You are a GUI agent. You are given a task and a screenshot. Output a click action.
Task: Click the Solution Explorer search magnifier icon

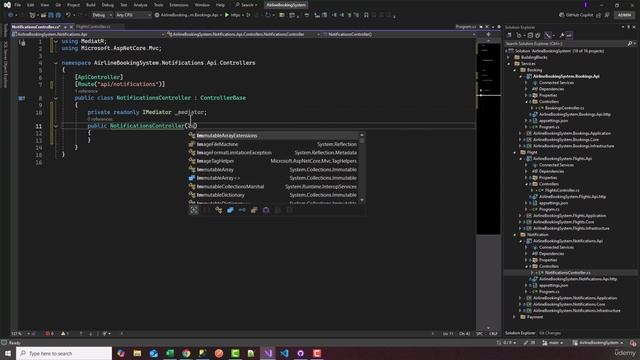[x=629, y=43]
